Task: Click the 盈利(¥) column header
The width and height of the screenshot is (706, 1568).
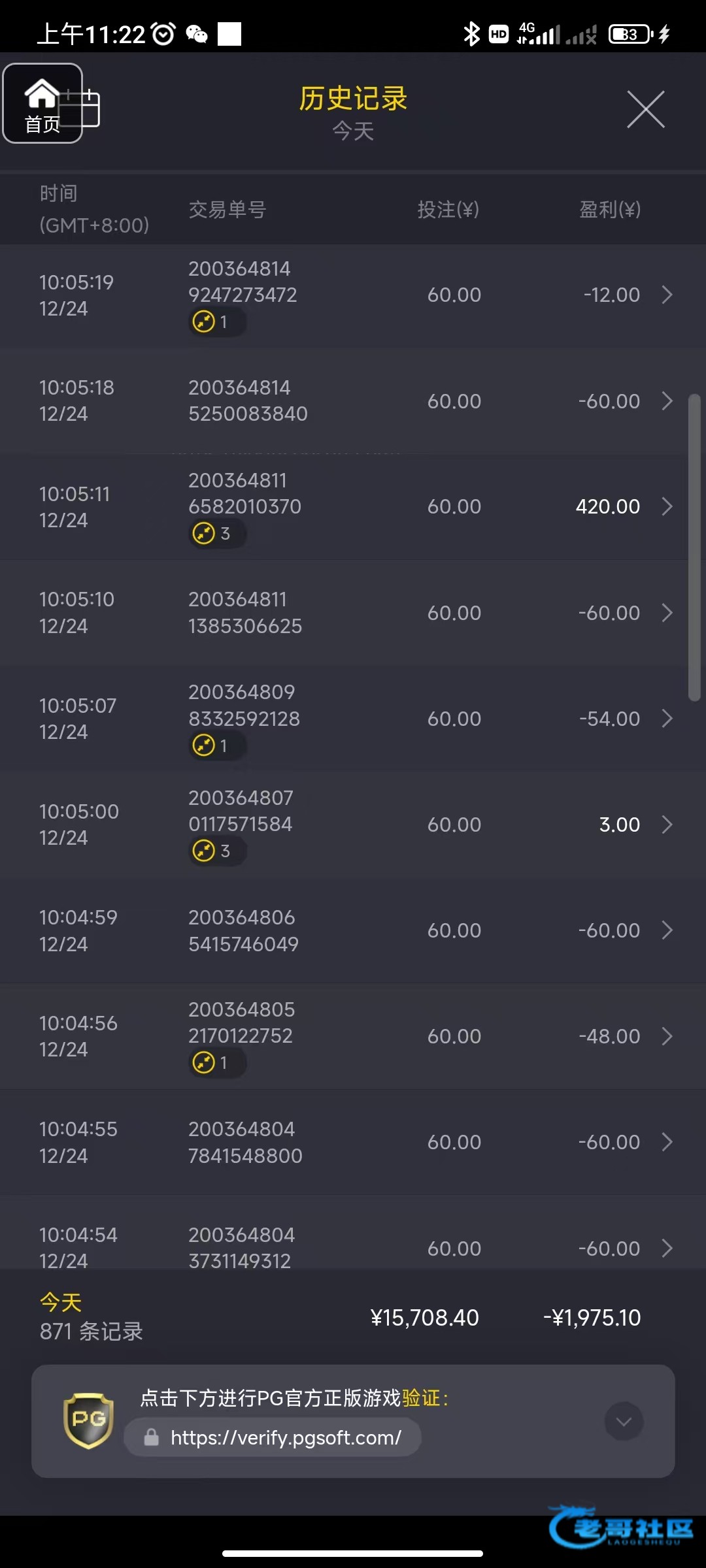Action: 609,210
